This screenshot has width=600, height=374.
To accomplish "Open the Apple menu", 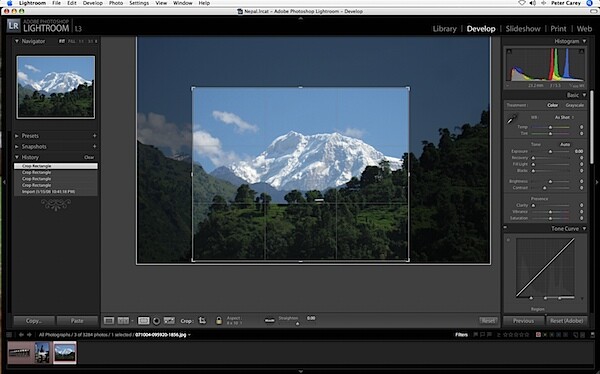I will [10, 3].
